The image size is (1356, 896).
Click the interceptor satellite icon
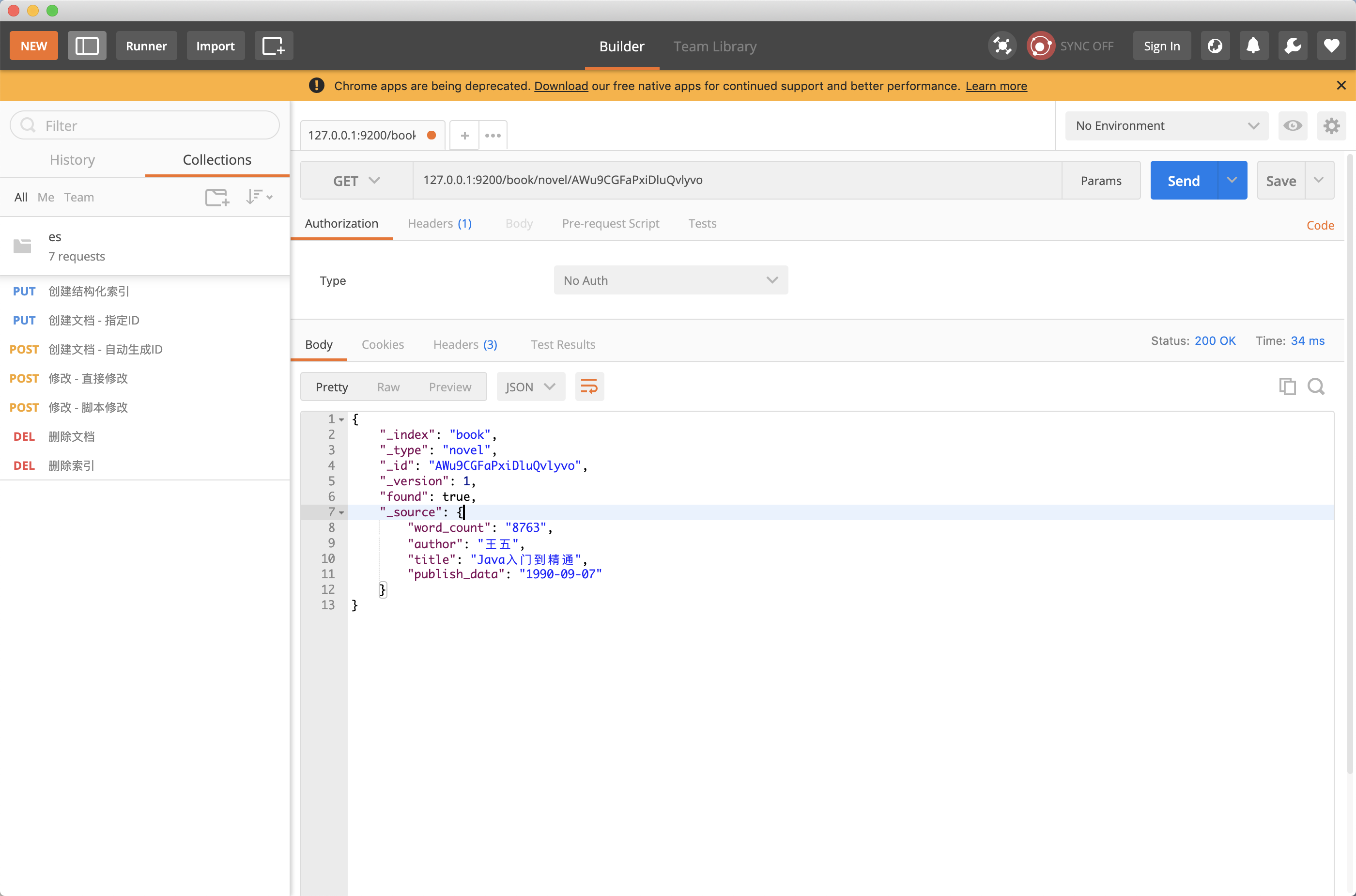tap(1002, 46)
